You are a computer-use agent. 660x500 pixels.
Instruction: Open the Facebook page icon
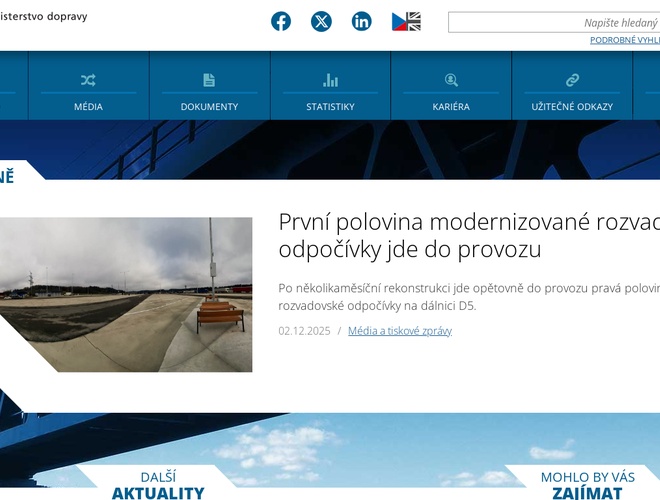281,21
